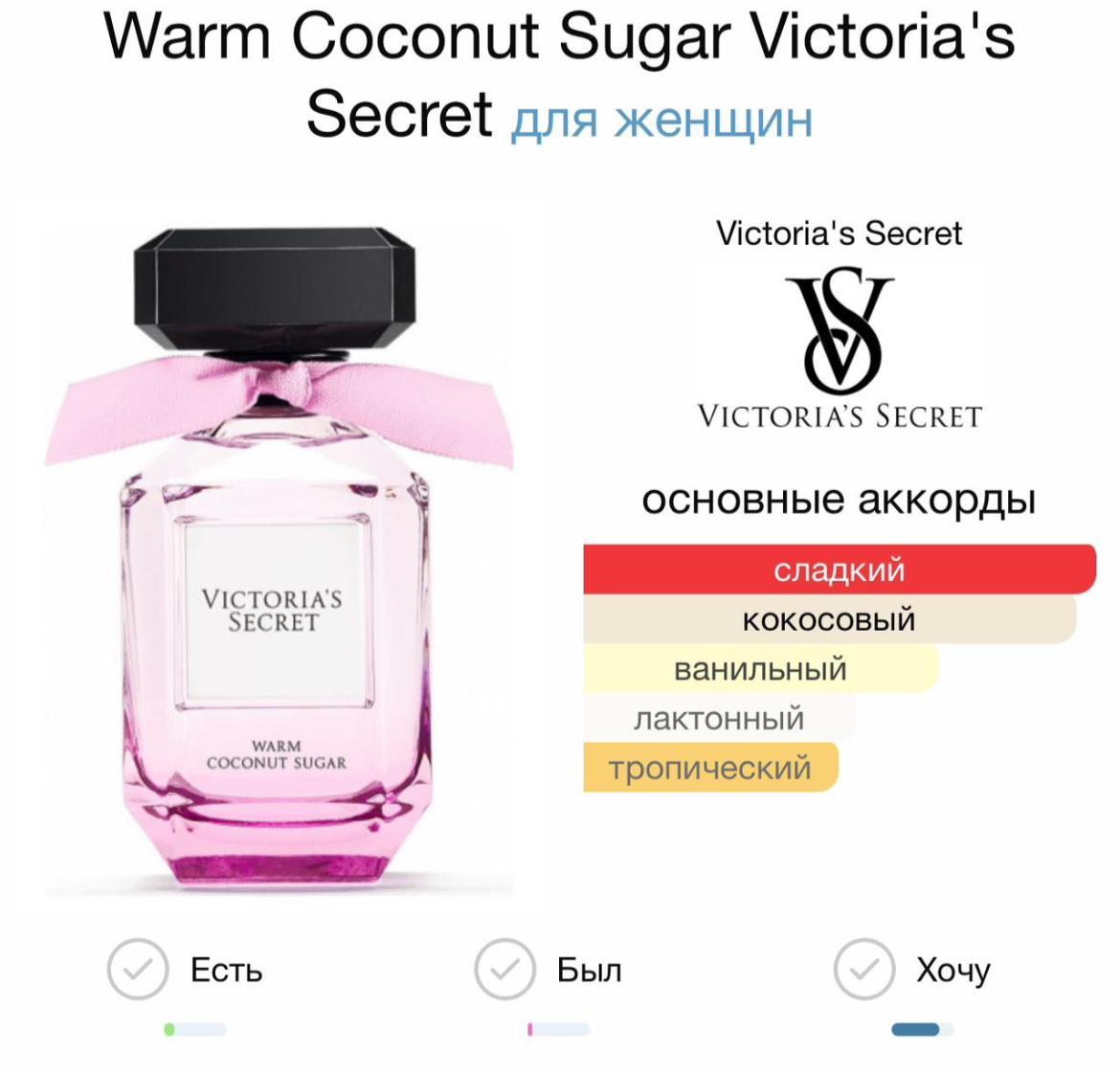Screen dimensions: 1120x1074
Task: Click the "Был" label text
Action: click(590, 971)
